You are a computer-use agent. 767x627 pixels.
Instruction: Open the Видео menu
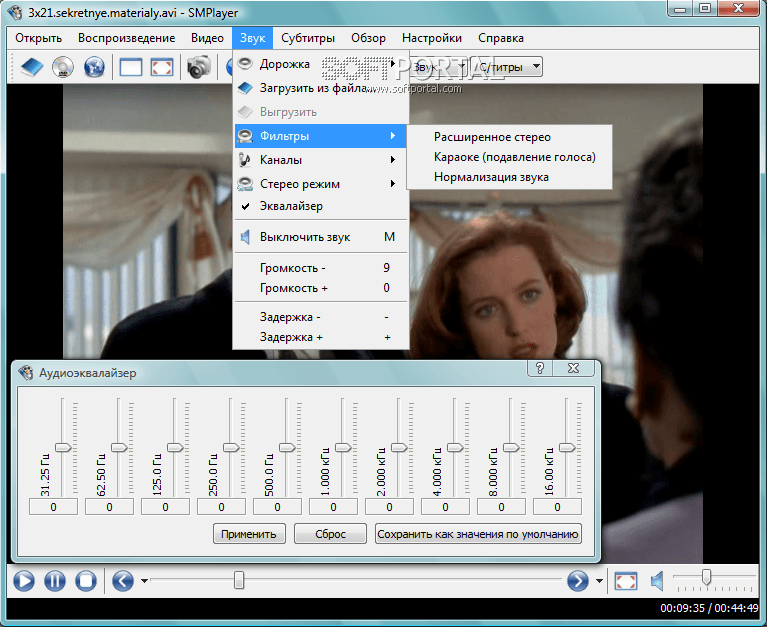pos(207,38)
